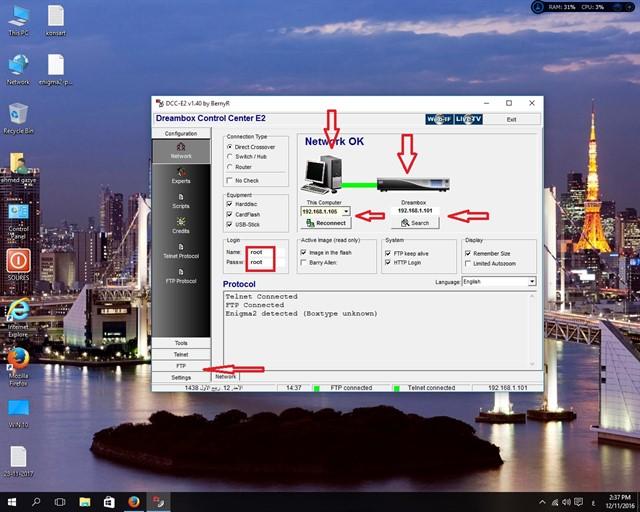This screenshot has height=512, width=640.
Task: Open the Network desktop icon
Action: [x=18, y=69]
